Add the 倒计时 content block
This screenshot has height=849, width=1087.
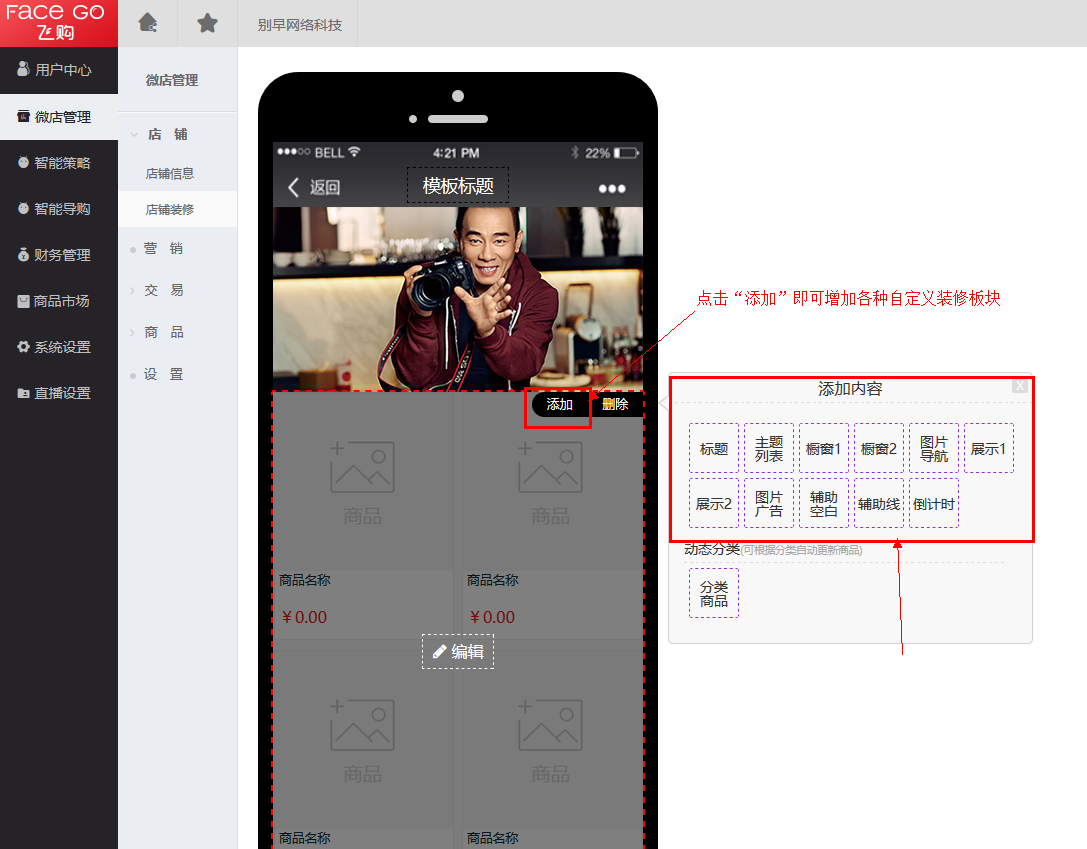pos(934,503)
